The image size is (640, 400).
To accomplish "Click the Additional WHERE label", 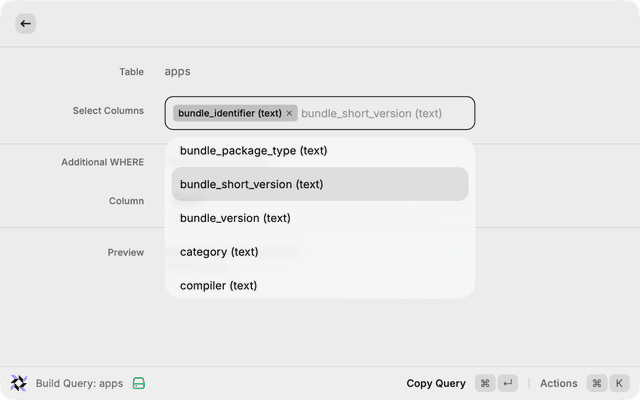I will point(102,162).
